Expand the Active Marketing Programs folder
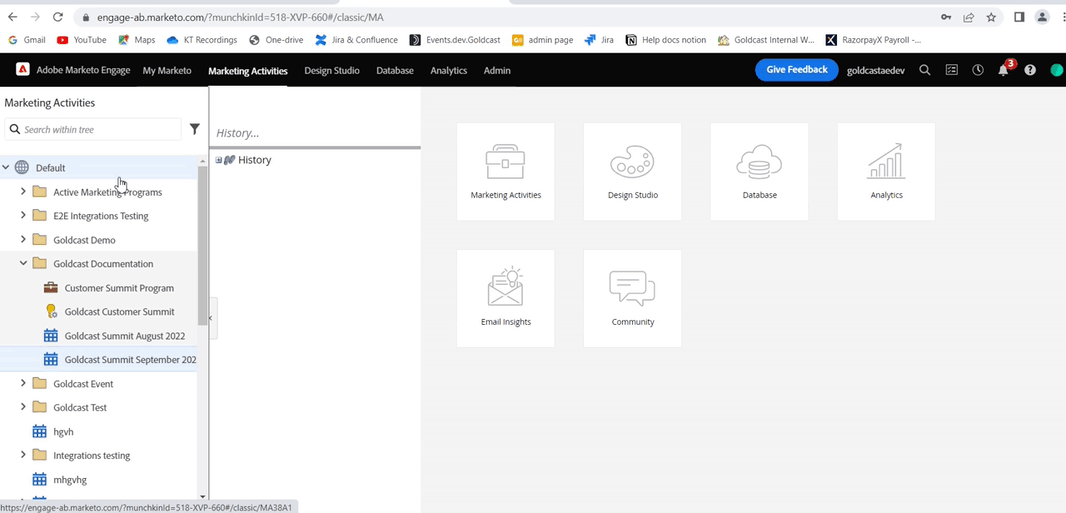This screenshot has height=513, width=1066. pyautogui.click(x=23, y=192)
